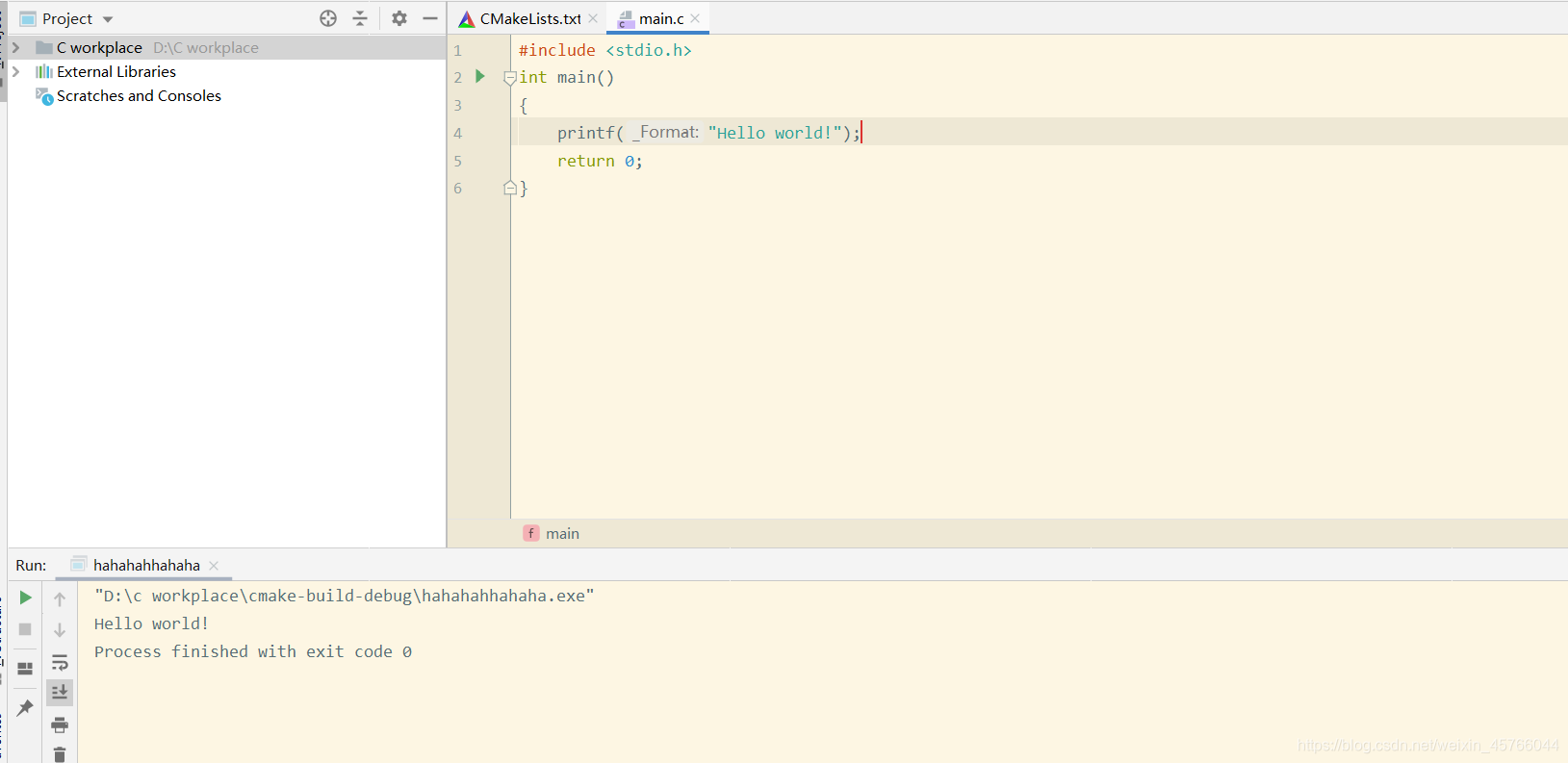Expand the C workplace folder
1568x763 pixels.
point(15,47)
